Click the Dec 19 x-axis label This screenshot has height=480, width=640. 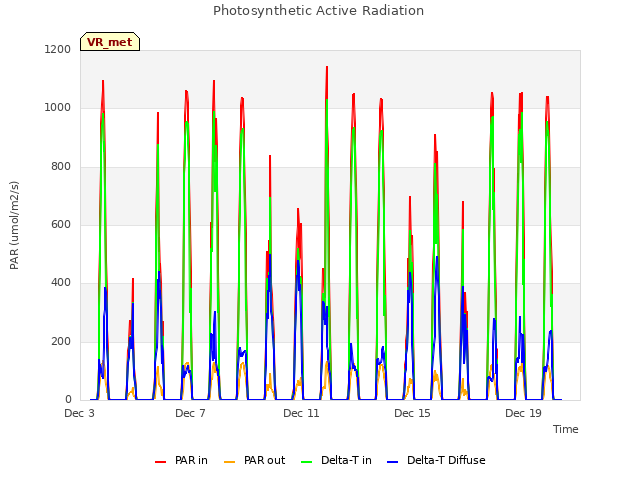[x=523, y=413]
